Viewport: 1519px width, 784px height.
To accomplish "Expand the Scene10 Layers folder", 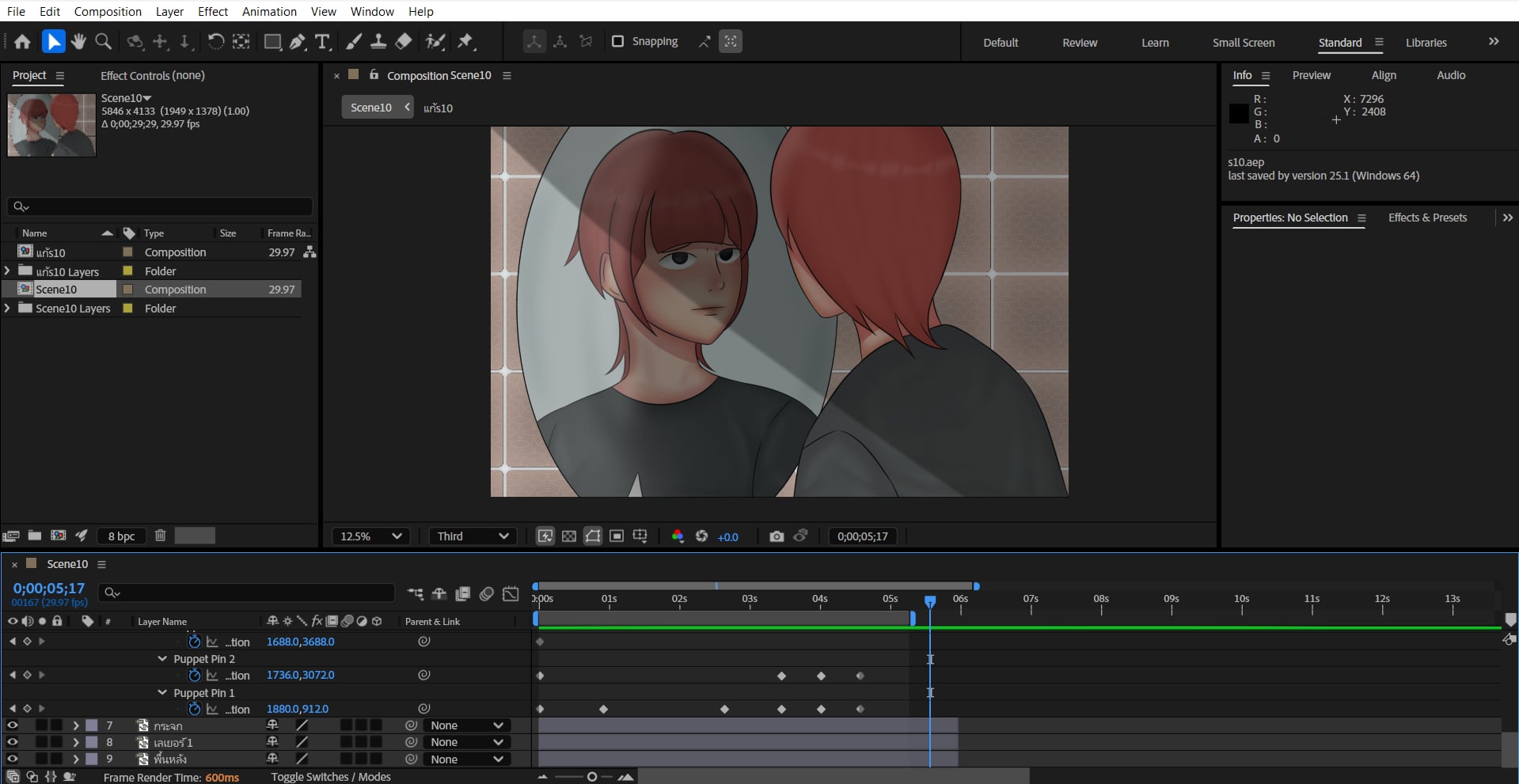I will click(x=8, y=309).
